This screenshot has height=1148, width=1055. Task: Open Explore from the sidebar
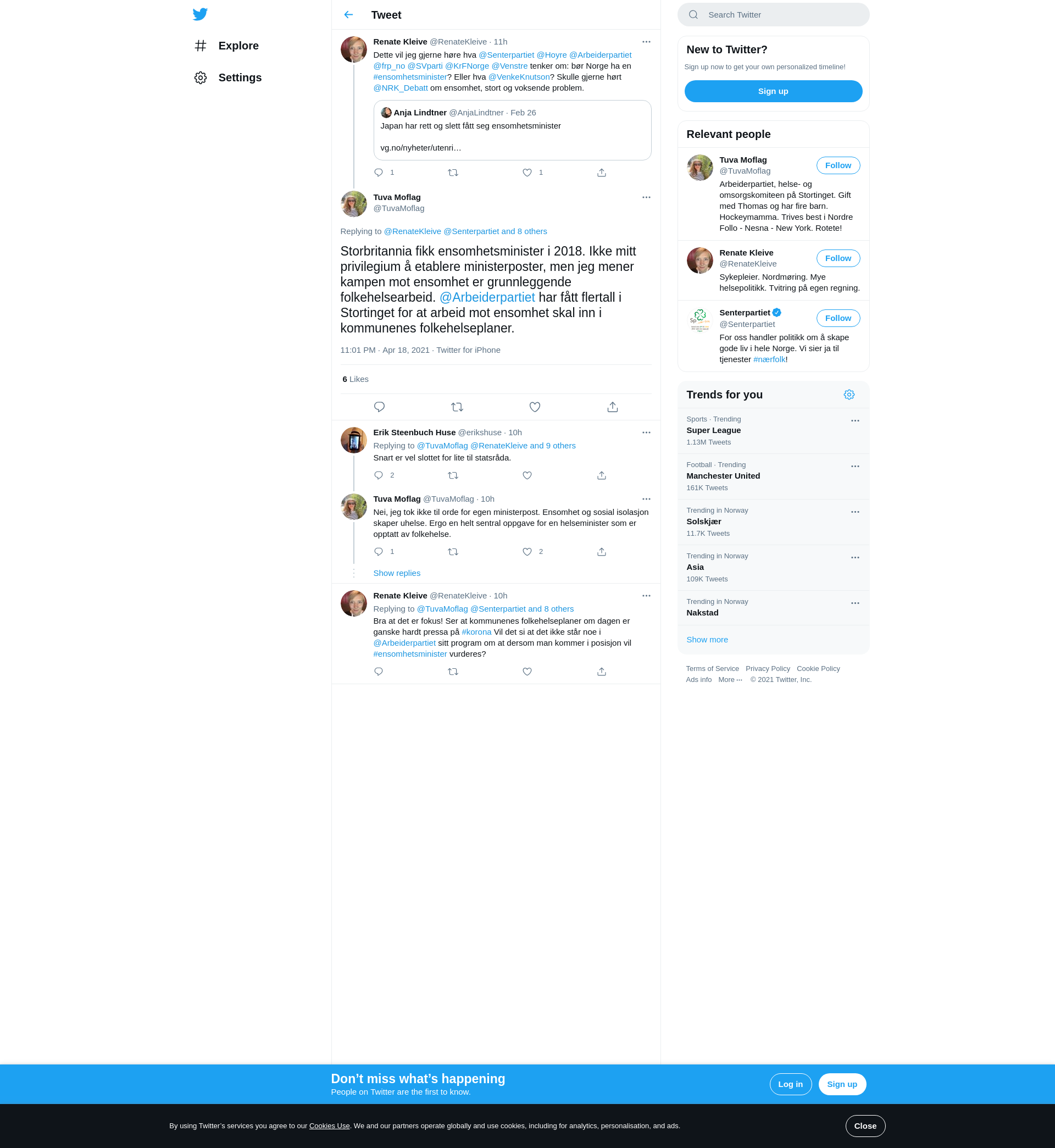pos(226,46)
